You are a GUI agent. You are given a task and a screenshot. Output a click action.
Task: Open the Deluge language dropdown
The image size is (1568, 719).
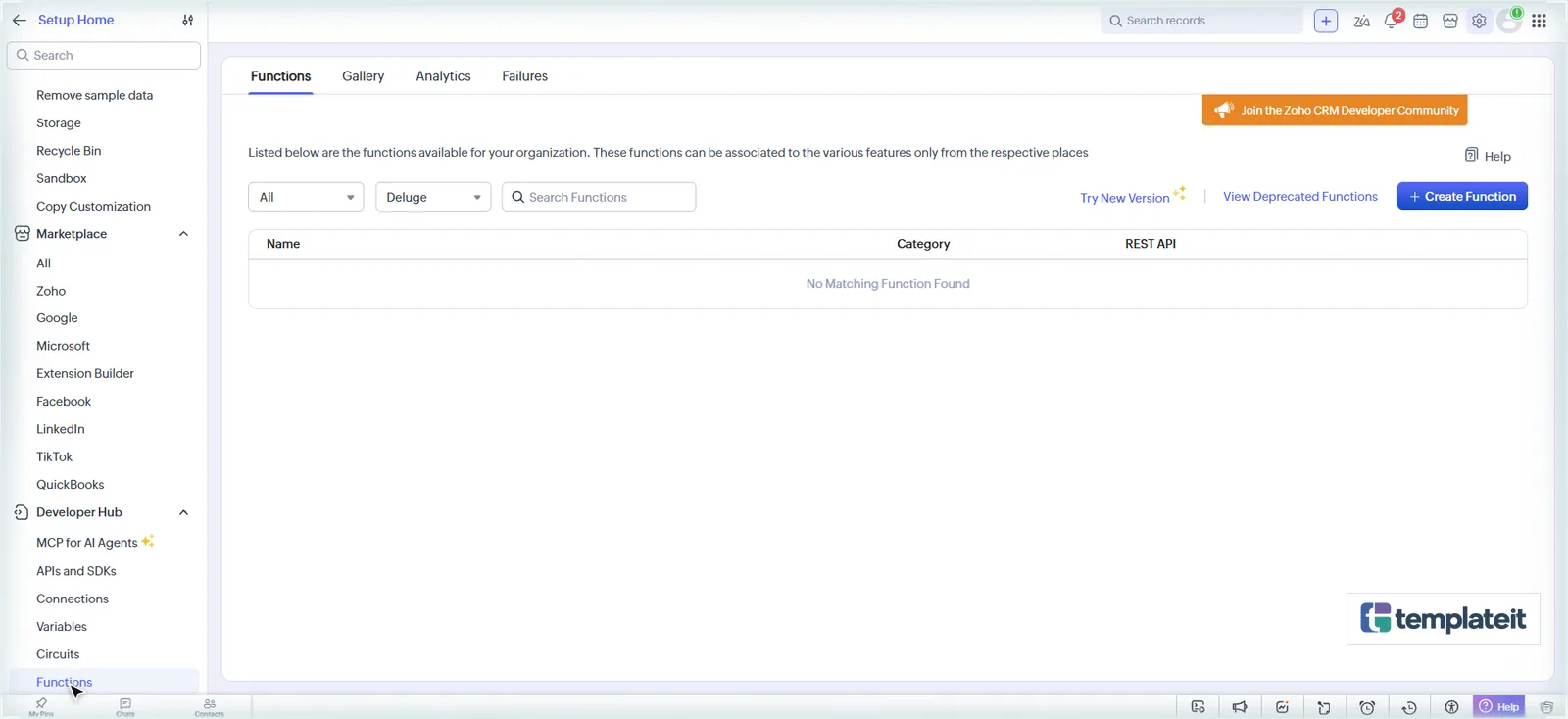433,197
